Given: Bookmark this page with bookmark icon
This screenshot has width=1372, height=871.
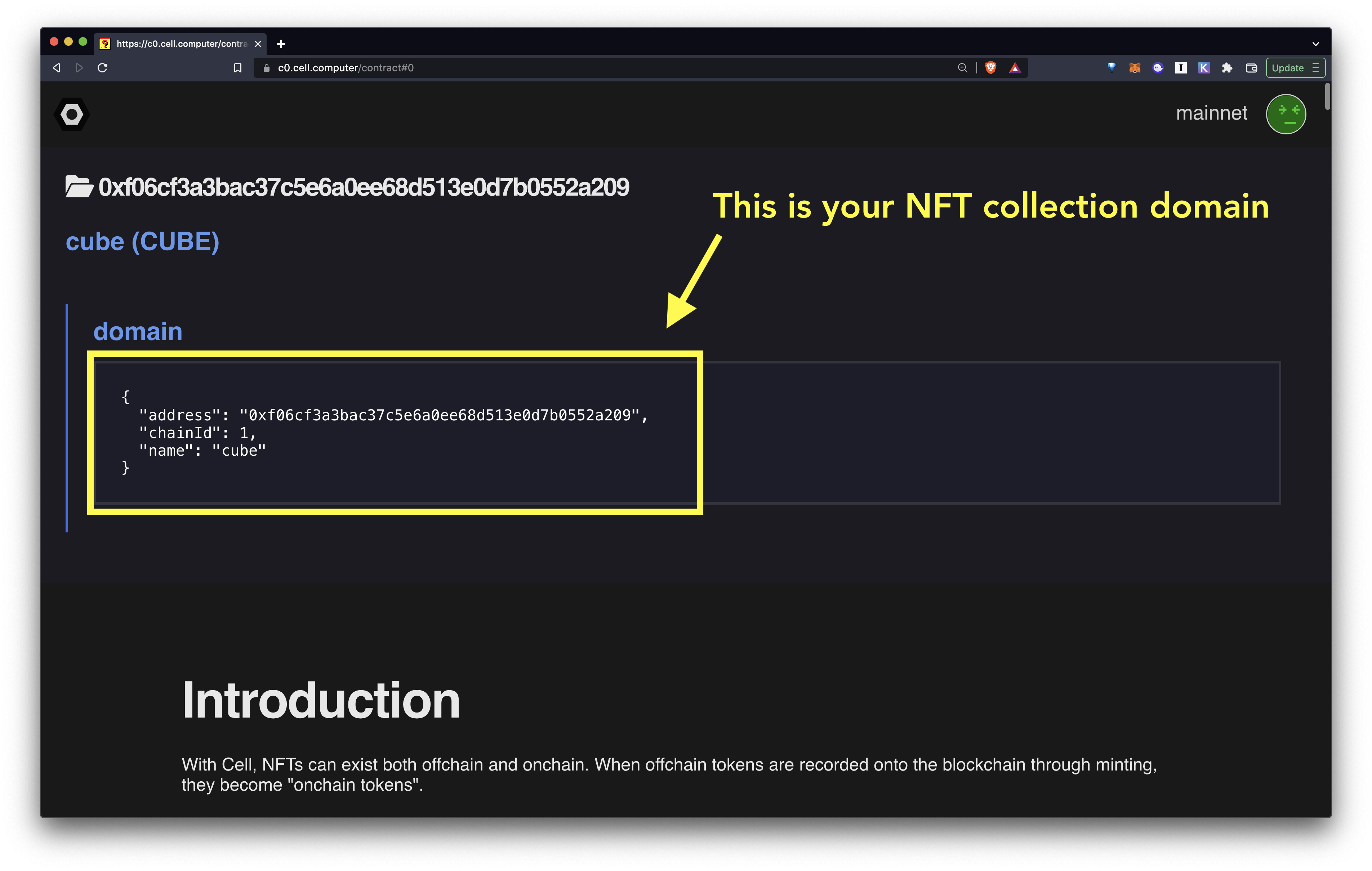Looking at the screenshot, I should pyautogui.click(x=237, y=68).
